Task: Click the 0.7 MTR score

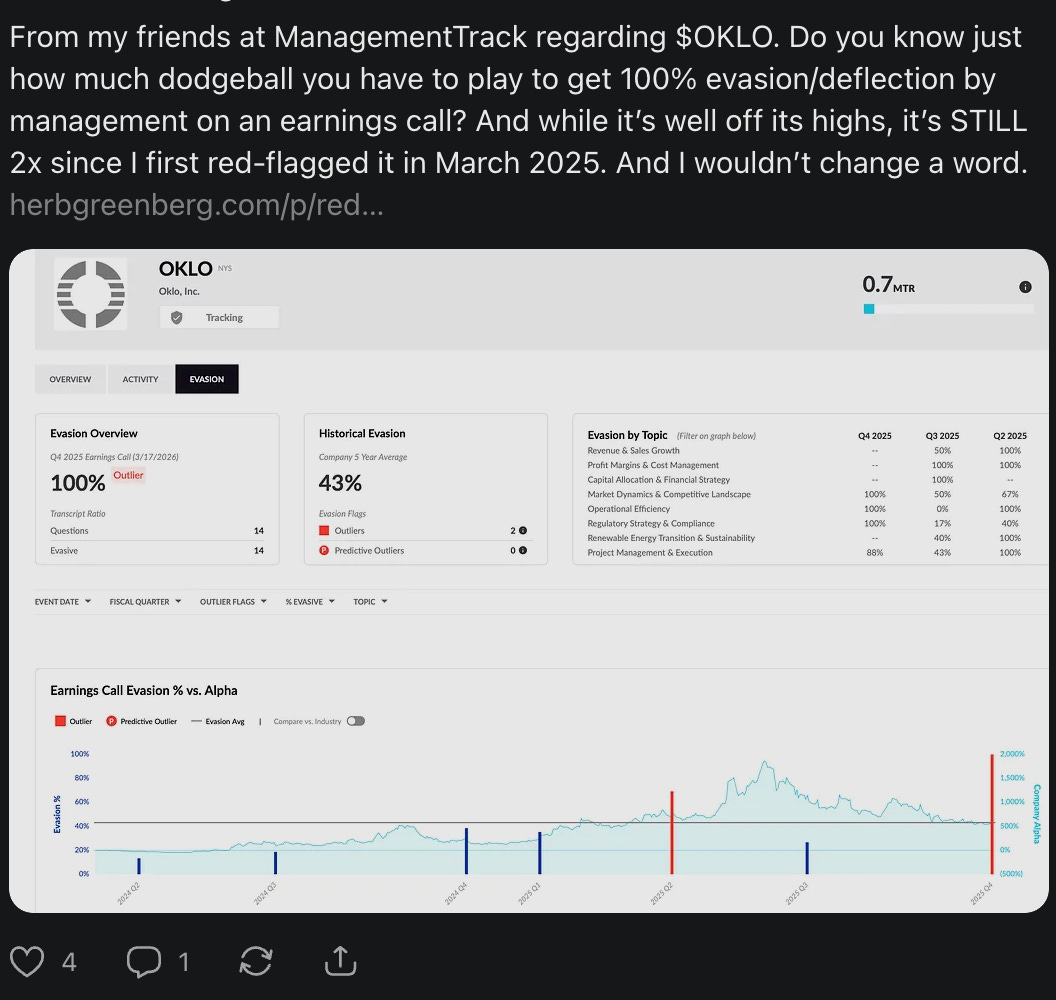Action: (888, 284)
